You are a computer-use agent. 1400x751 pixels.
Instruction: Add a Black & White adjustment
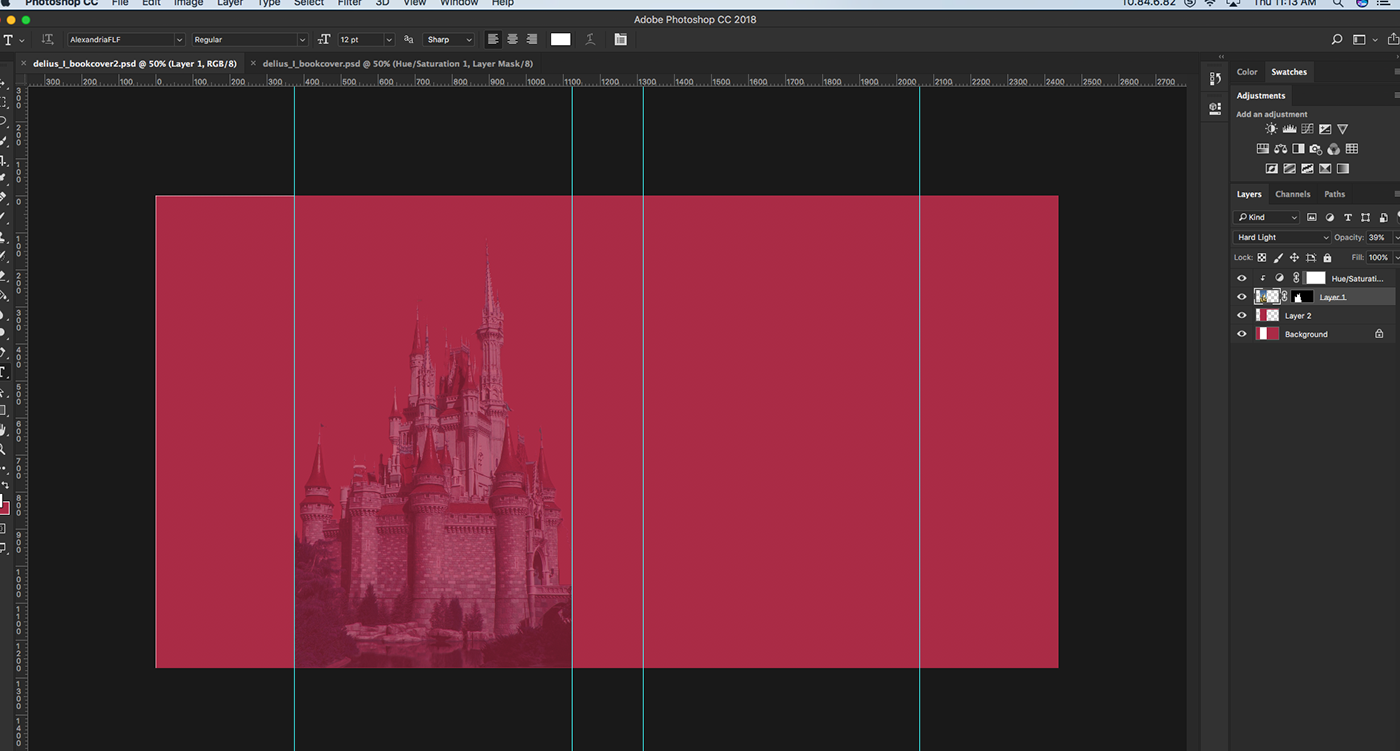tap(1298, 149)
